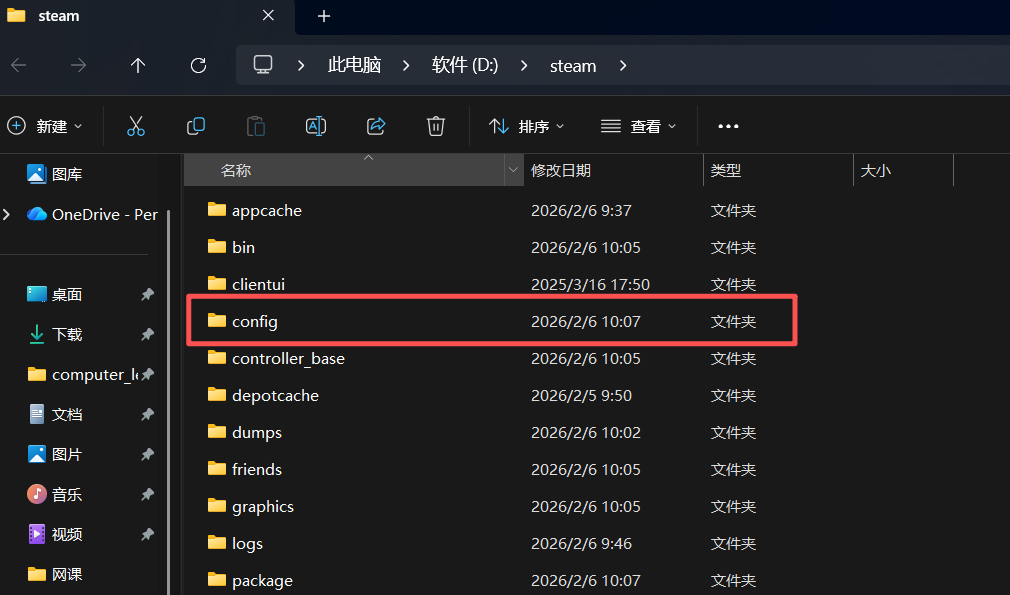Select the controller_base folder

[276, 358]
